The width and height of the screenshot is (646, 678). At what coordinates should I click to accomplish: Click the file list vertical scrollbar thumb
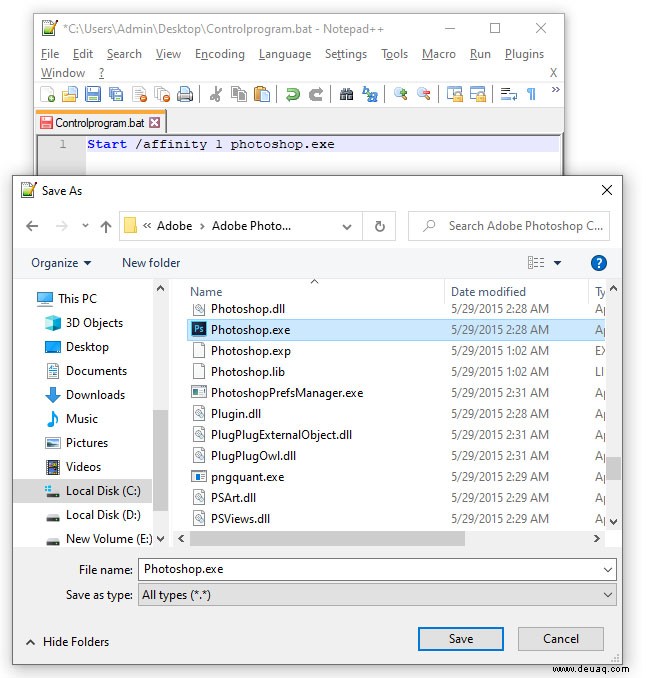click(x=613, y=468)
